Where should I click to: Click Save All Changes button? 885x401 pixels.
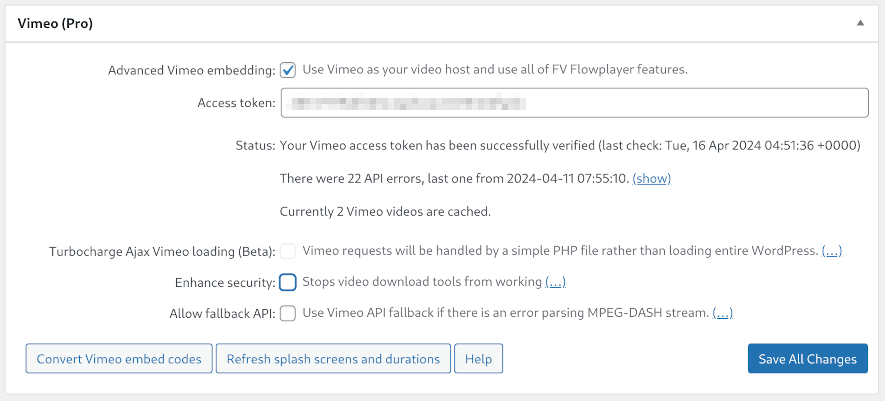[x=808, y=359]
